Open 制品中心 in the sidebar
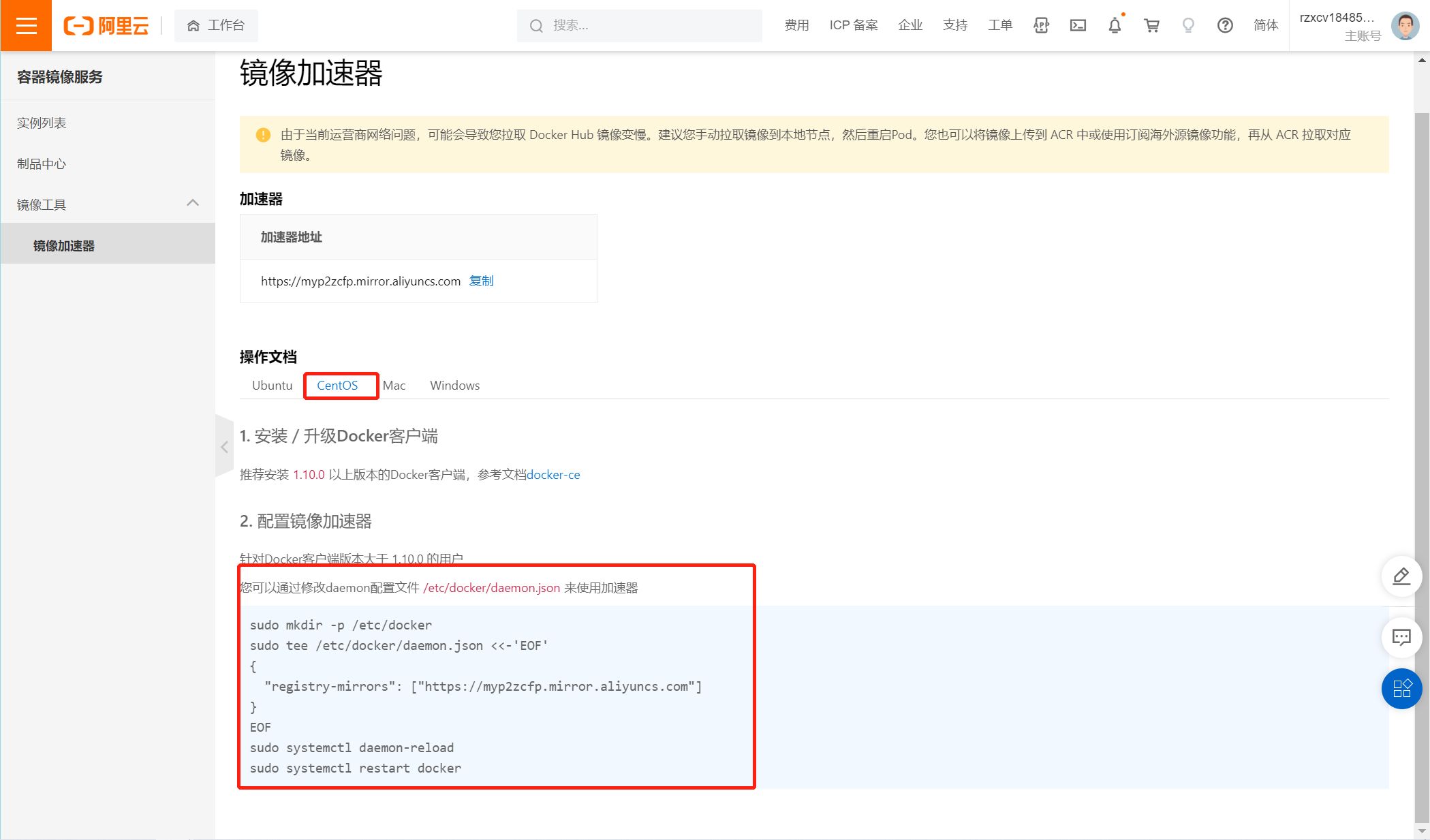The image size is (1430, 840). pos(42,164)
